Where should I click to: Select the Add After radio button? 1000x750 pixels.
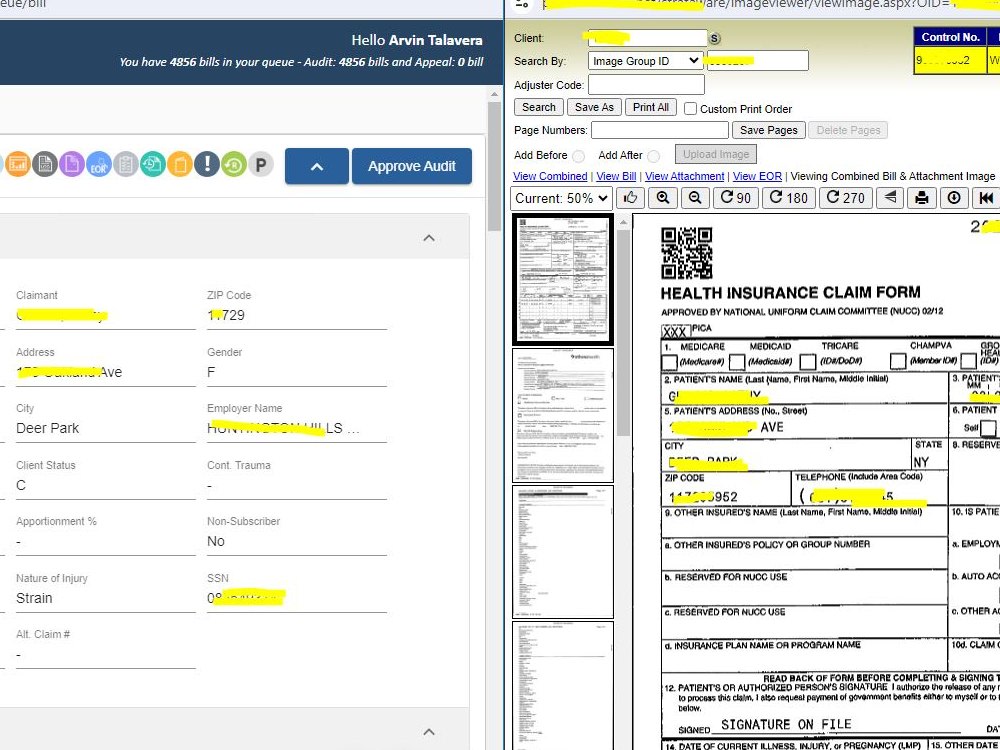click(654, 156)
